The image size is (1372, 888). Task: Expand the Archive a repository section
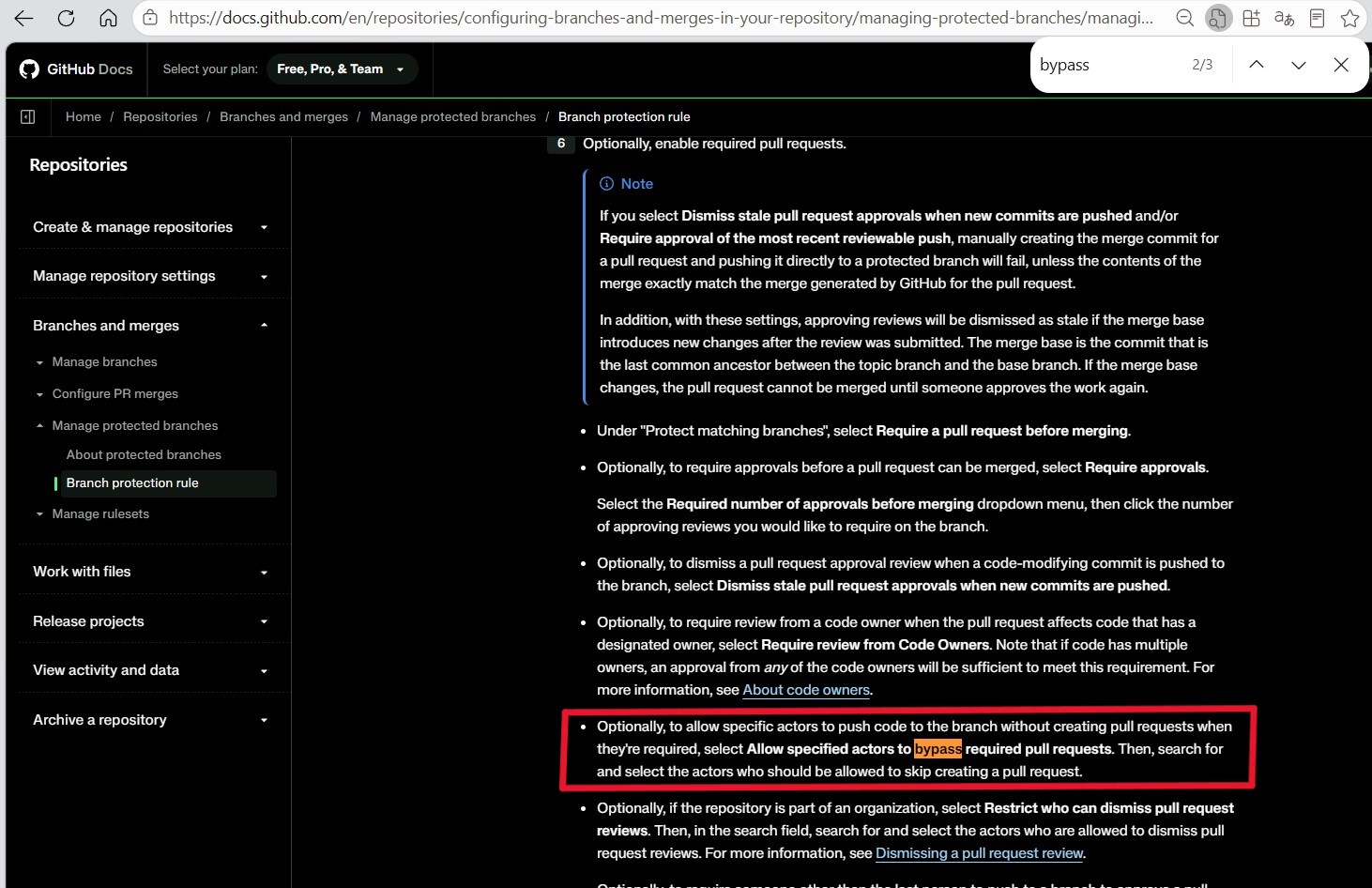point(151,720)
